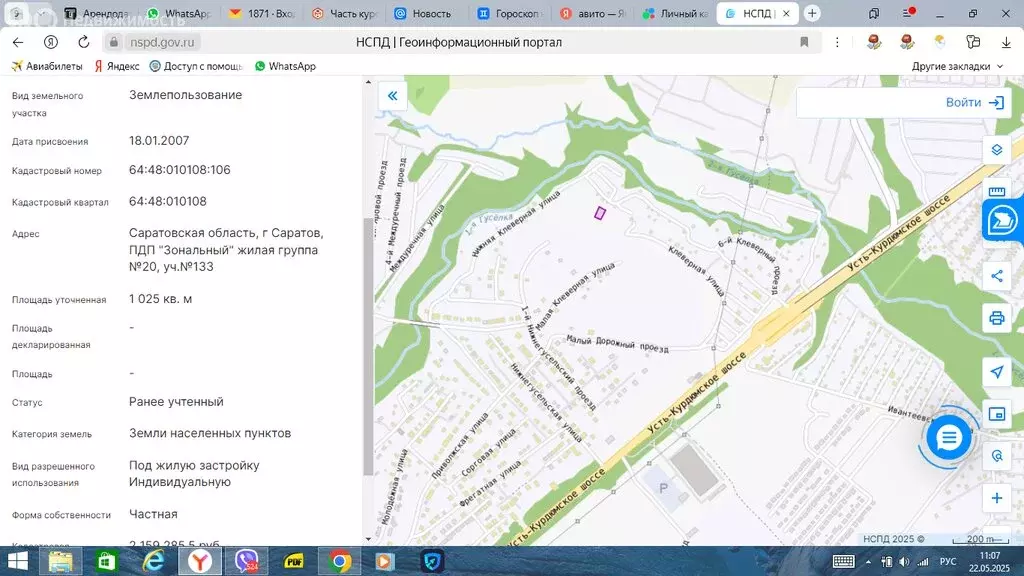Click the scrollbar down arrow of info panel
The width and height of the screenshot is (1024, 576).
coord(368,539)
